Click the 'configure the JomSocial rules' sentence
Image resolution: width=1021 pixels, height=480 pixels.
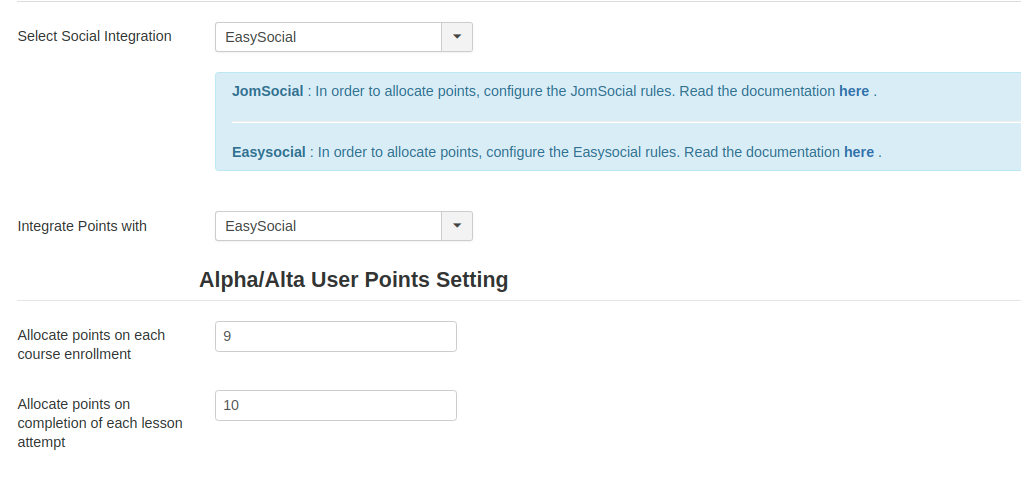(x=612, y=91)
